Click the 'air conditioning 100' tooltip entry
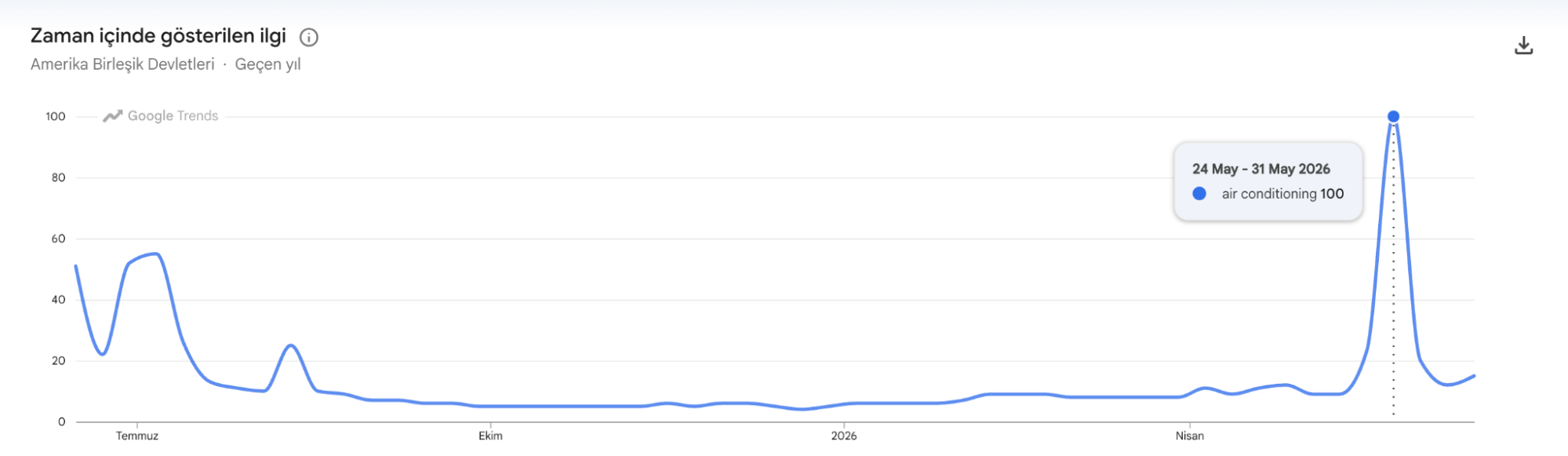1568x456 pixels. click(x=1282, y=194)
